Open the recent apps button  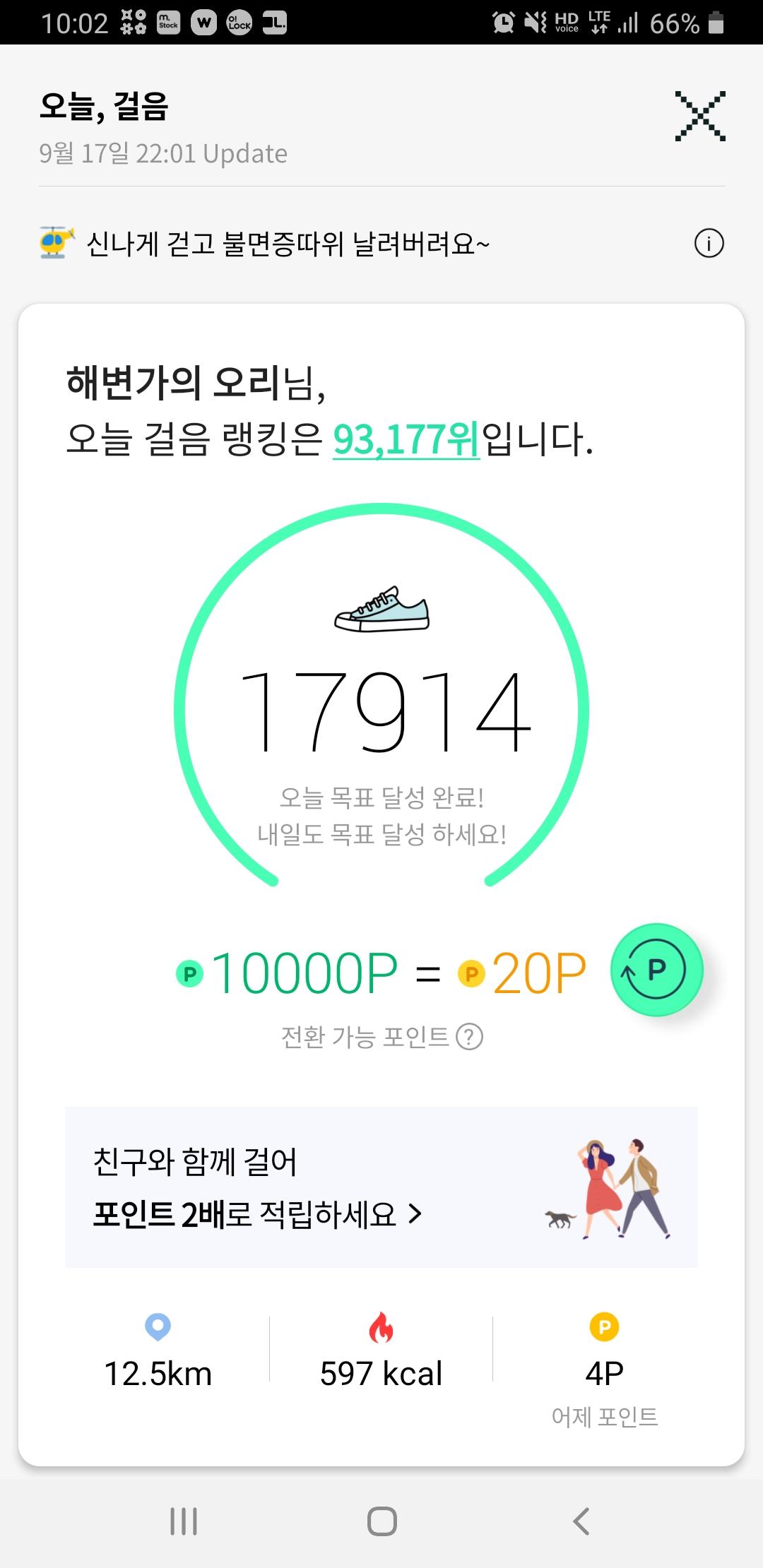click(x=184, y=1521)
